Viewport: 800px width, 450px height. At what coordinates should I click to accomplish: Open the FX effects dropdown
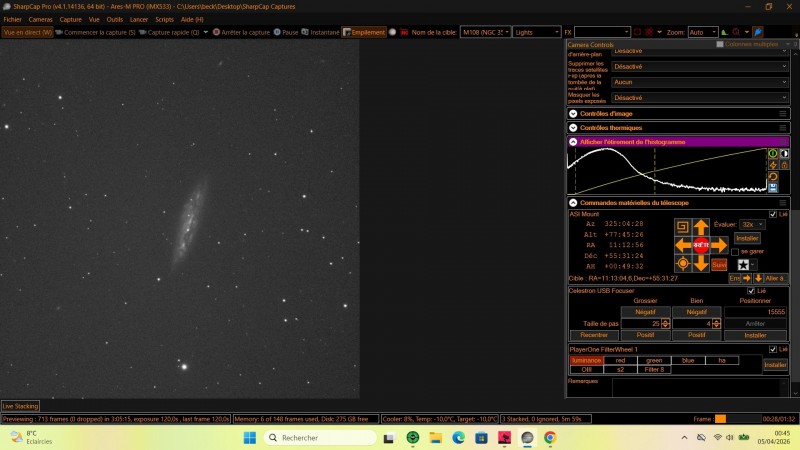602,32
